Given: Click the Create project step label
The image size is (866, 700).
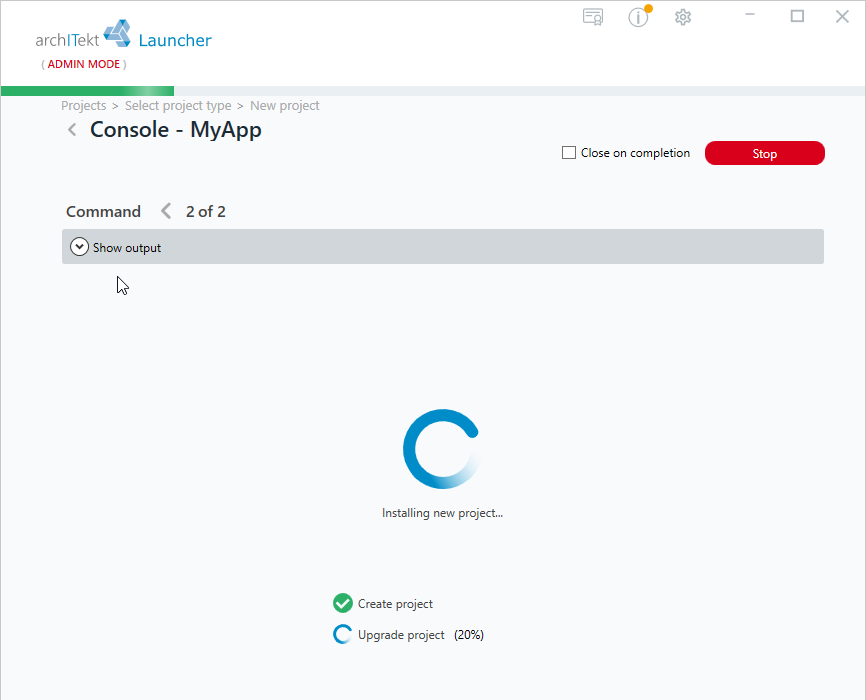Looking at the screenshot, I should pos(395,604).
